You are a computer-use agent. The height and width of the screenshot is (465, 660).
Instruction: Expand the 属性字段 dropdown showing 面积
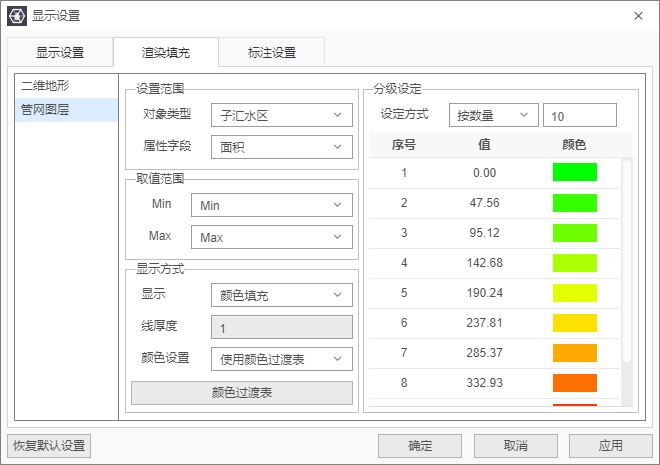tap(281, 147)
